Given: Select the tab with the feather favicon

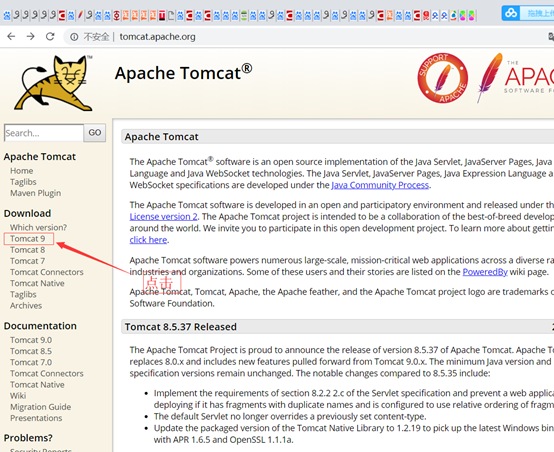Looking at the screenshot, I should (80, 16).
